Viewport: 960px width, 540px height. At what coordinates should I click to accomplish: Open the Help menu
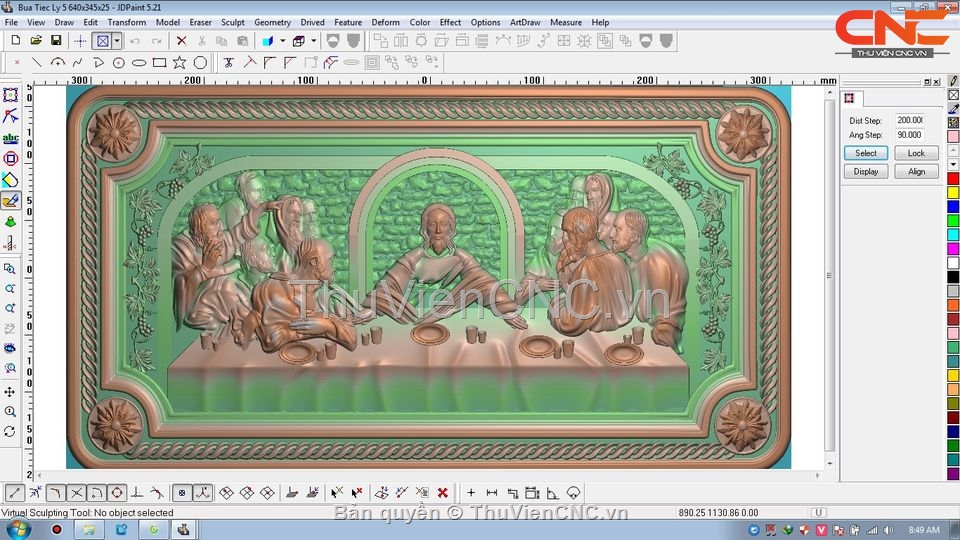[x=600, y=22]
